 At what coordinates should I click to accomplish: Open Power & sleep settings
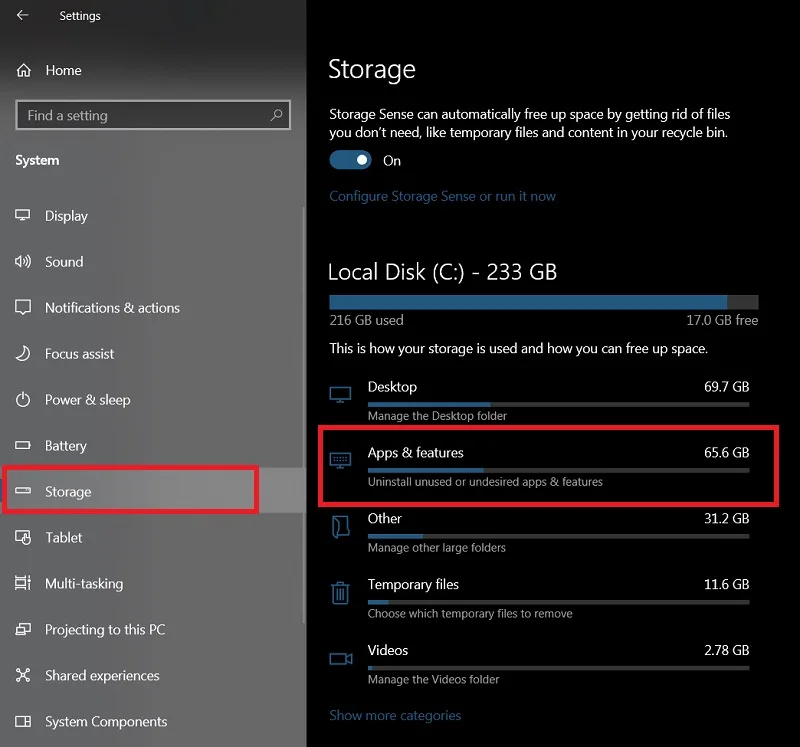pyautogui.click(x=152, y=400)
